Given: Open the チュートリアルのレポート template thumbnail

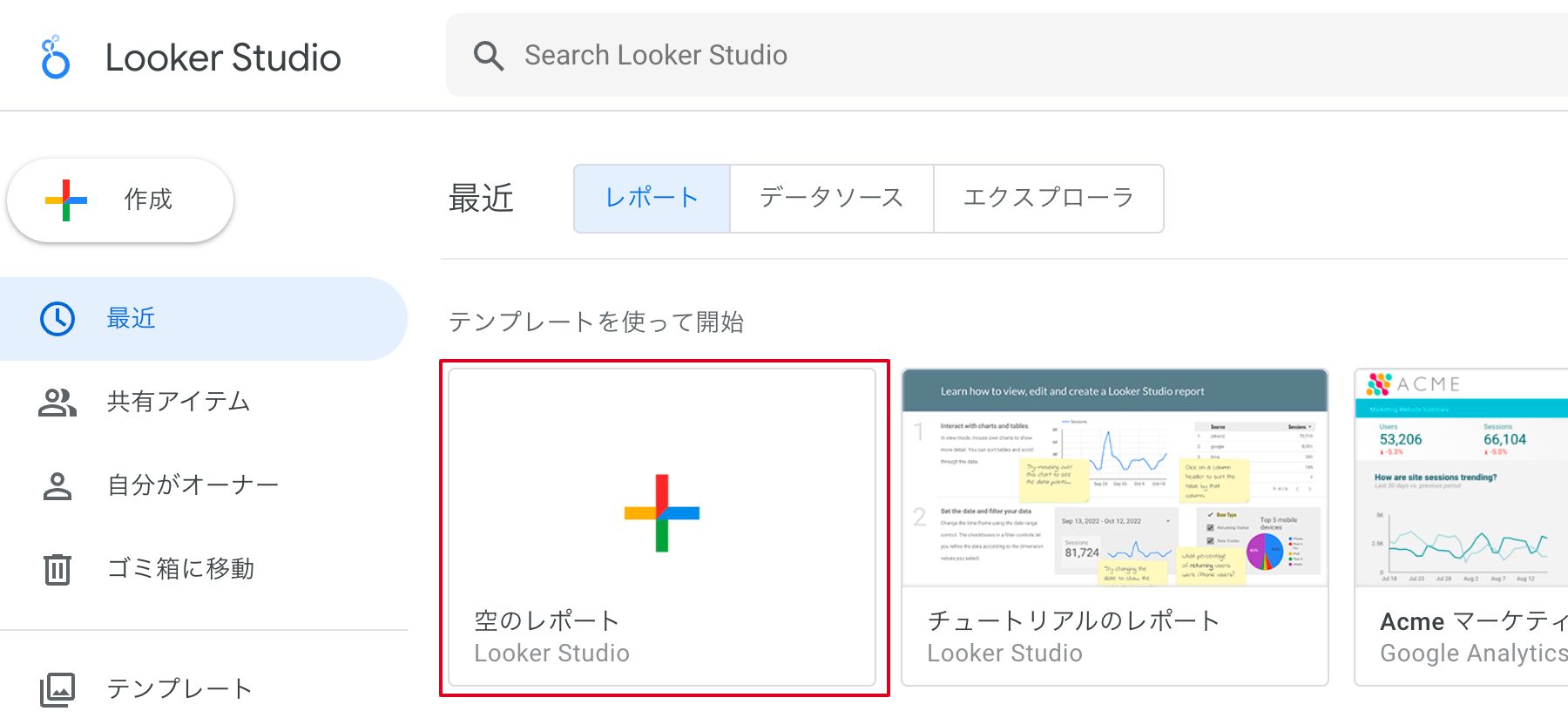Looking at the screenshot, I should pyautogui.click(x=1114, y=478).
